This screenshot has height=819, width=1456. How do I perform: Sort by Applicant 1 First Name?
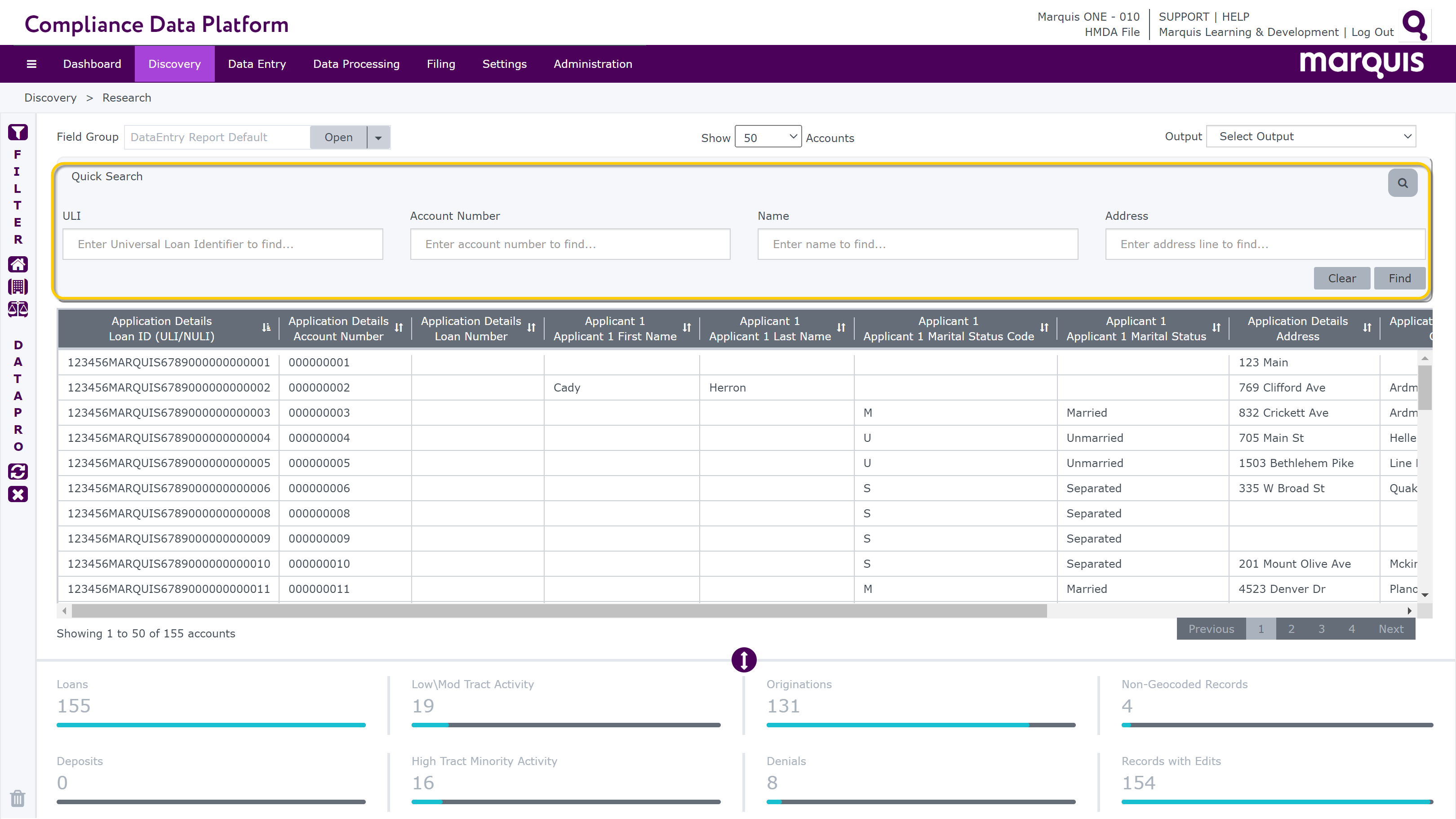point(687,328)
